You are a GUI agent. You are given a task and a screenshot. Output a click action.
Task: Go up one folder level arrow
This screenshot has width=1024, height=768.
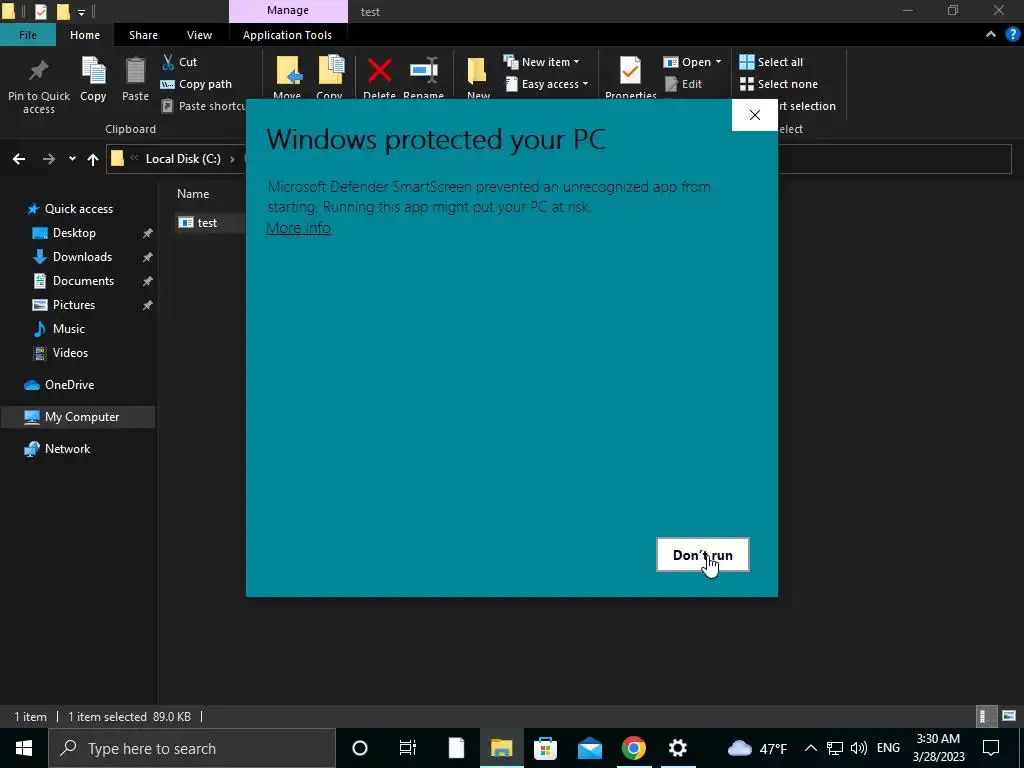pos(93,159)
